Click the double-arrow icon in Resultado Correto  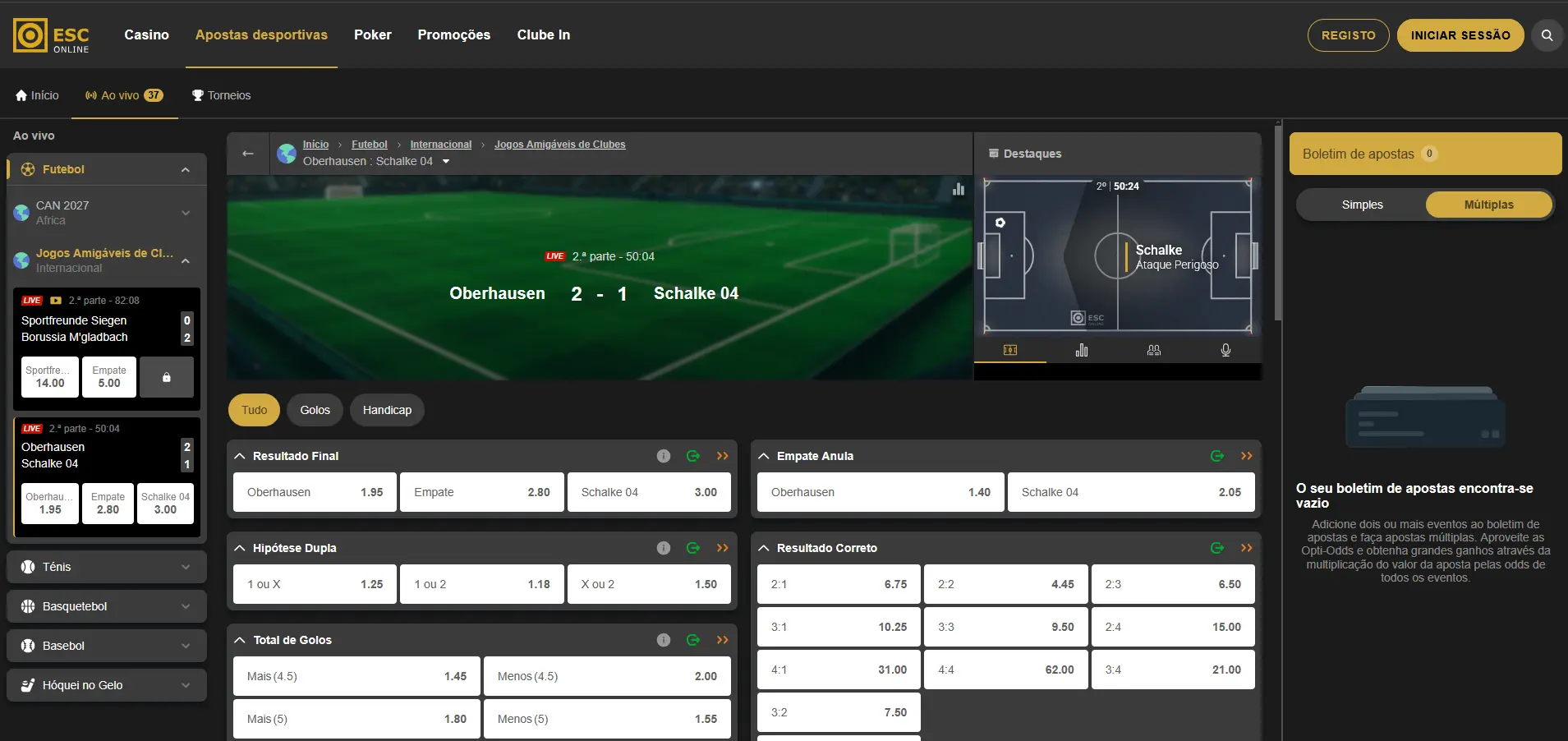point(1247,548)
